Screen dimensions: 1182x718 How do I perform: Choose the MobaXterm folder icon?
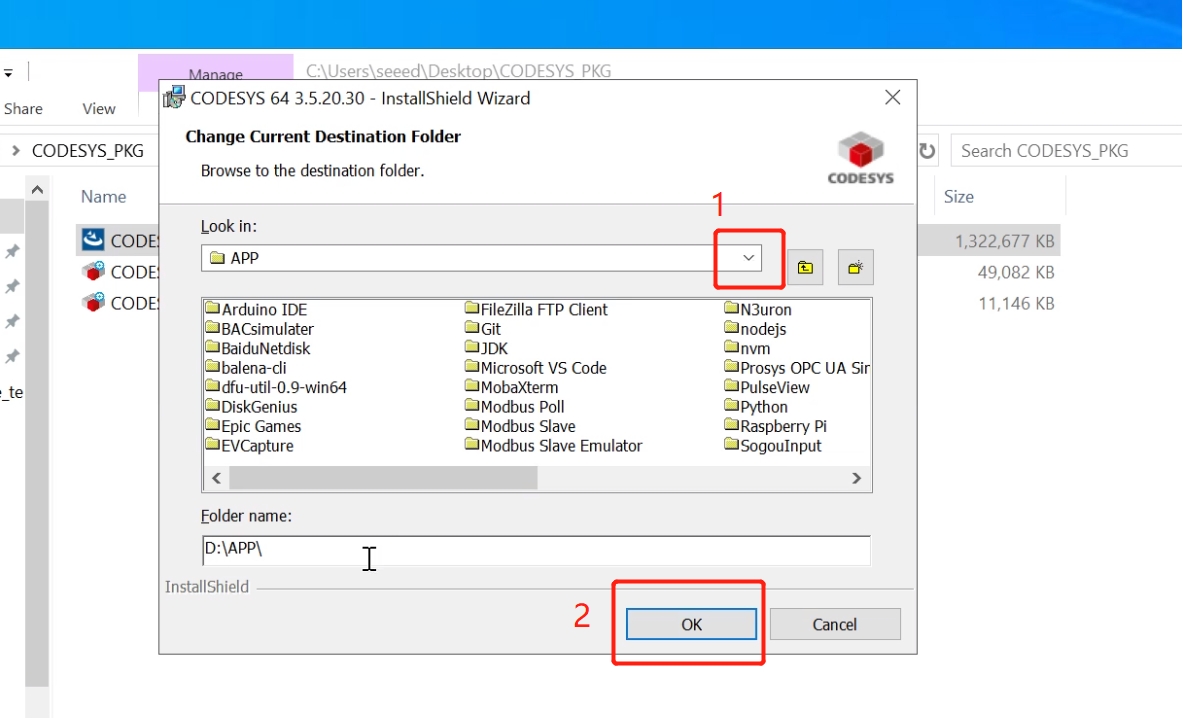(x=472, y=387)
